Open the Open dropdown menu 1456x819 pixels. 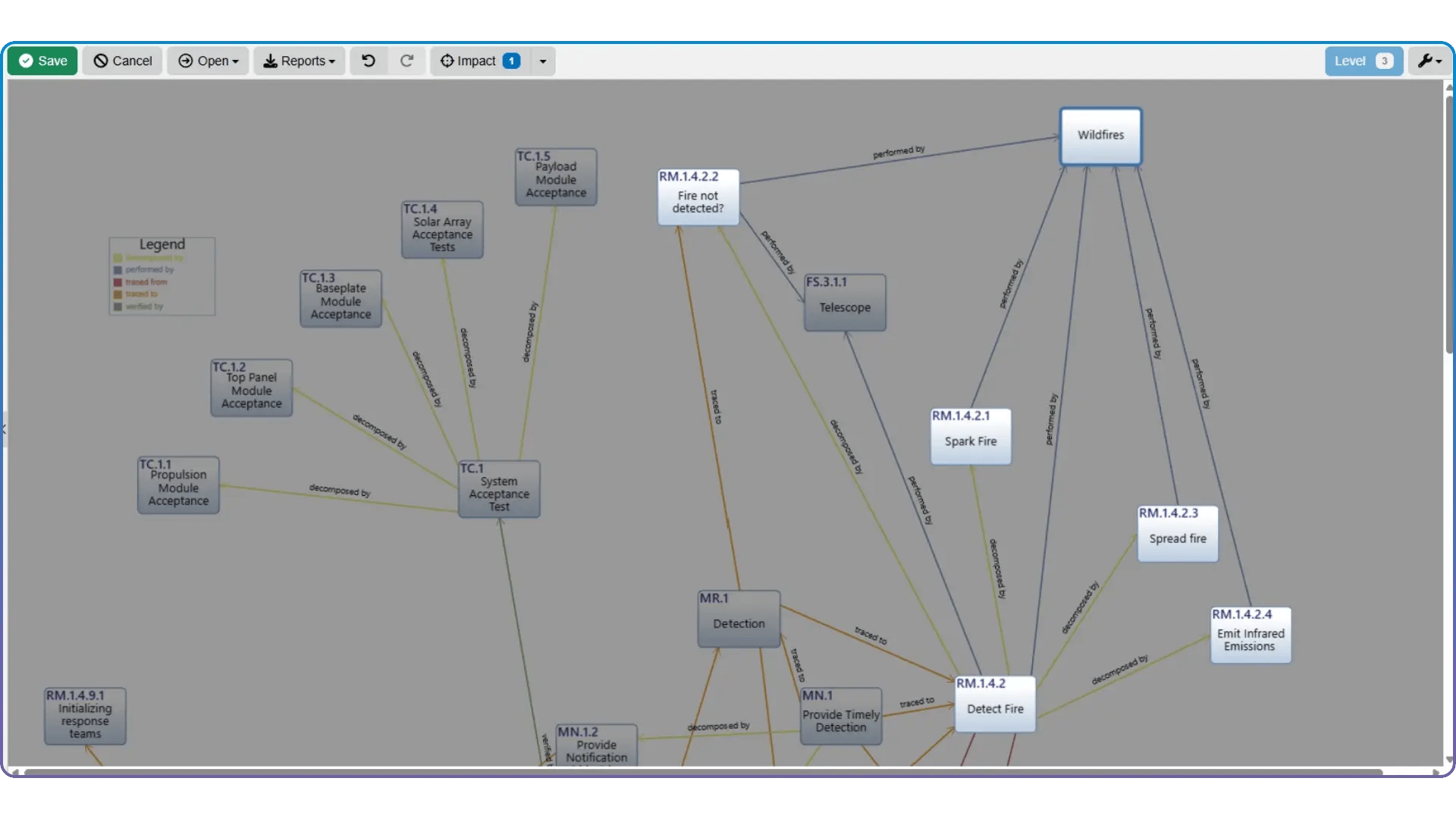208,61
